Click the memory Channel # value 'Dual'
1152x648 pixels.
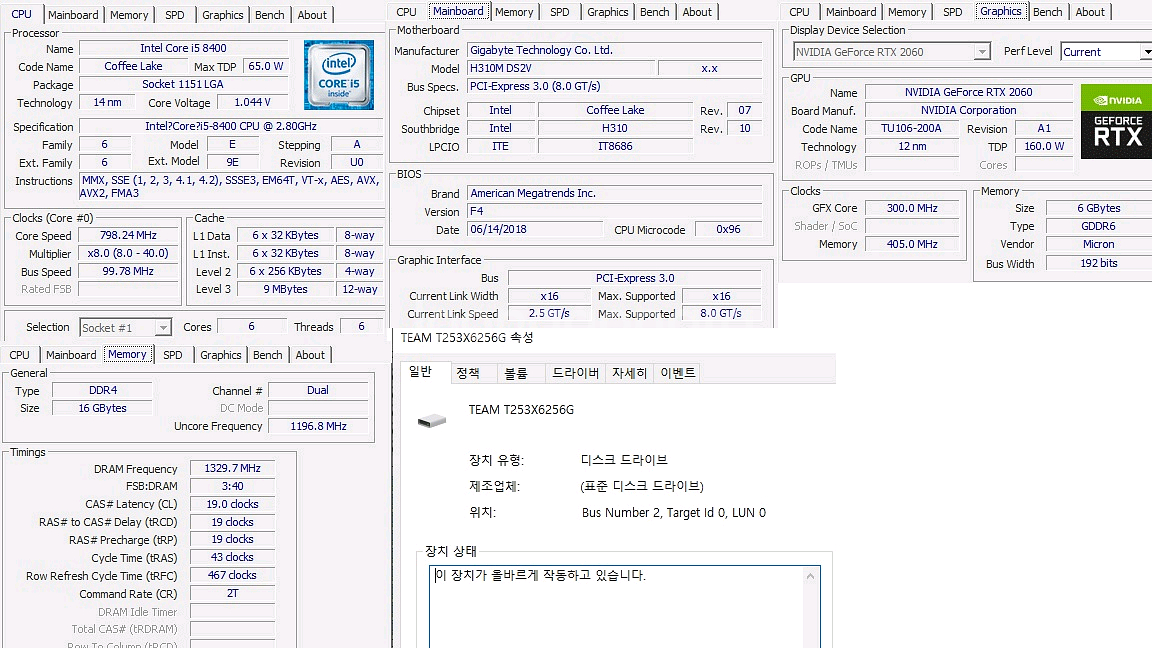point(318,390)
